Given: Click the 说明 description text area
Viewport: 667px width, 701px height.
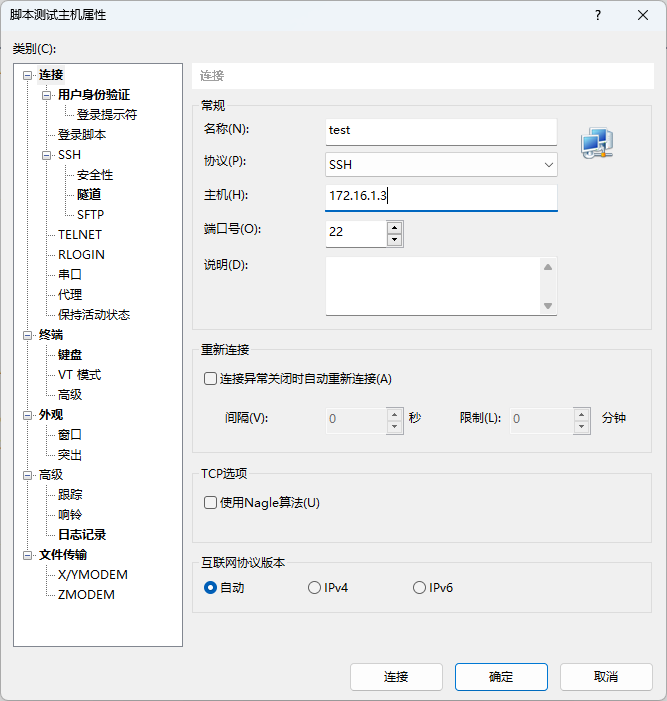Looking at the screenshot, I should point(441,286).
